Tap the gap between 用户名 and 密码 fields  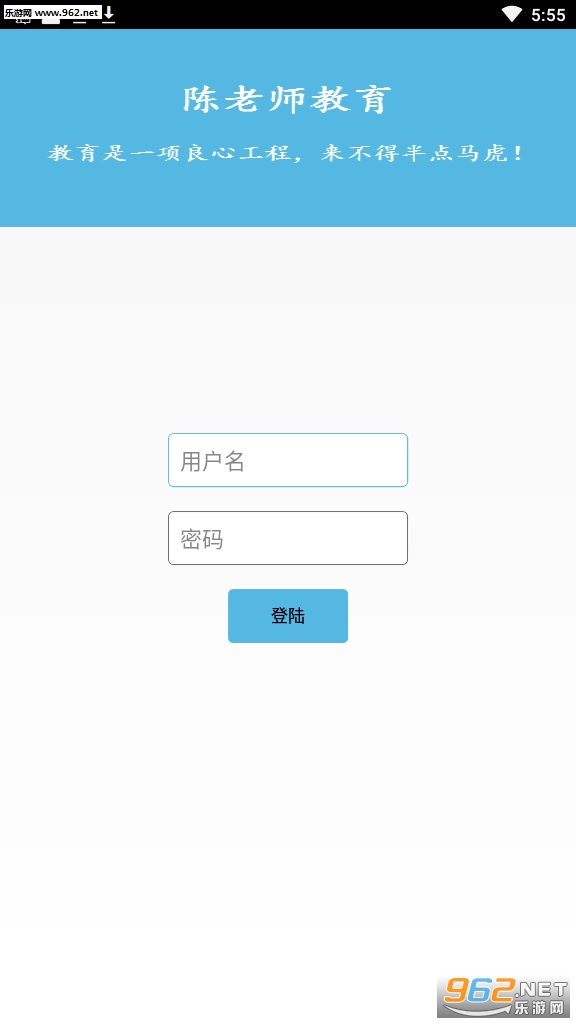click(288, 499)
